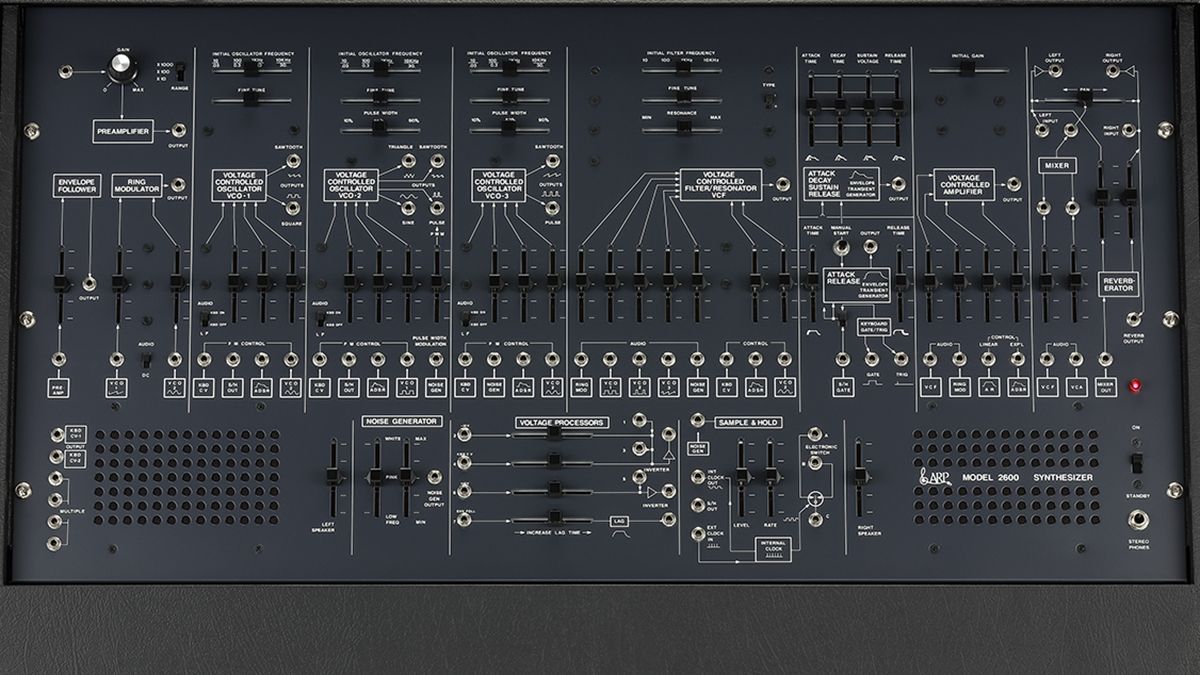1200x675 pixels.
Task: Click the Voltage Controlled Amplifier output jack
Action: [x=1014, y=184]
